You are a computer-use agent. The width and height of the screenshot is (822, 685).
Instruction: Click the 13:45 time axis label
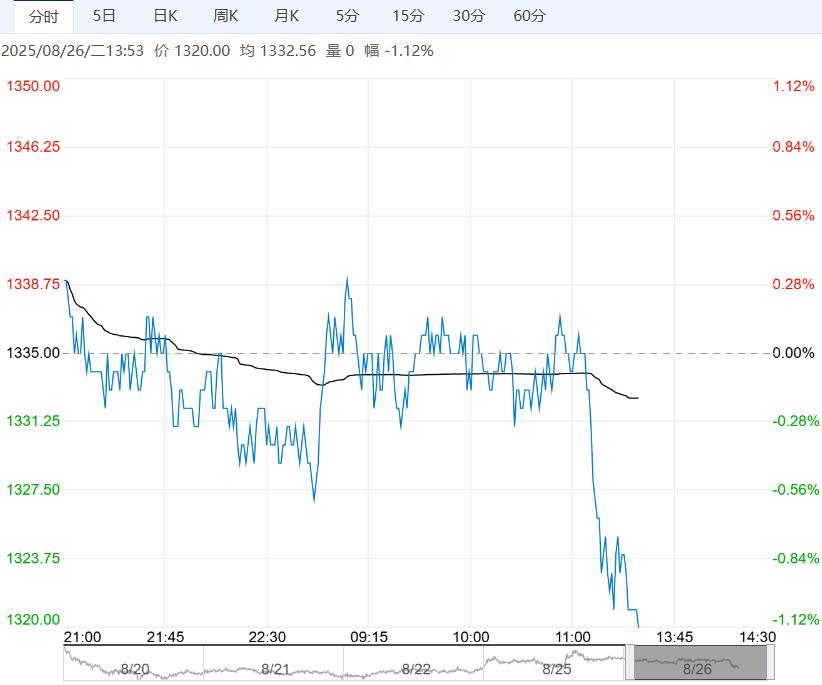coord(674,637)
